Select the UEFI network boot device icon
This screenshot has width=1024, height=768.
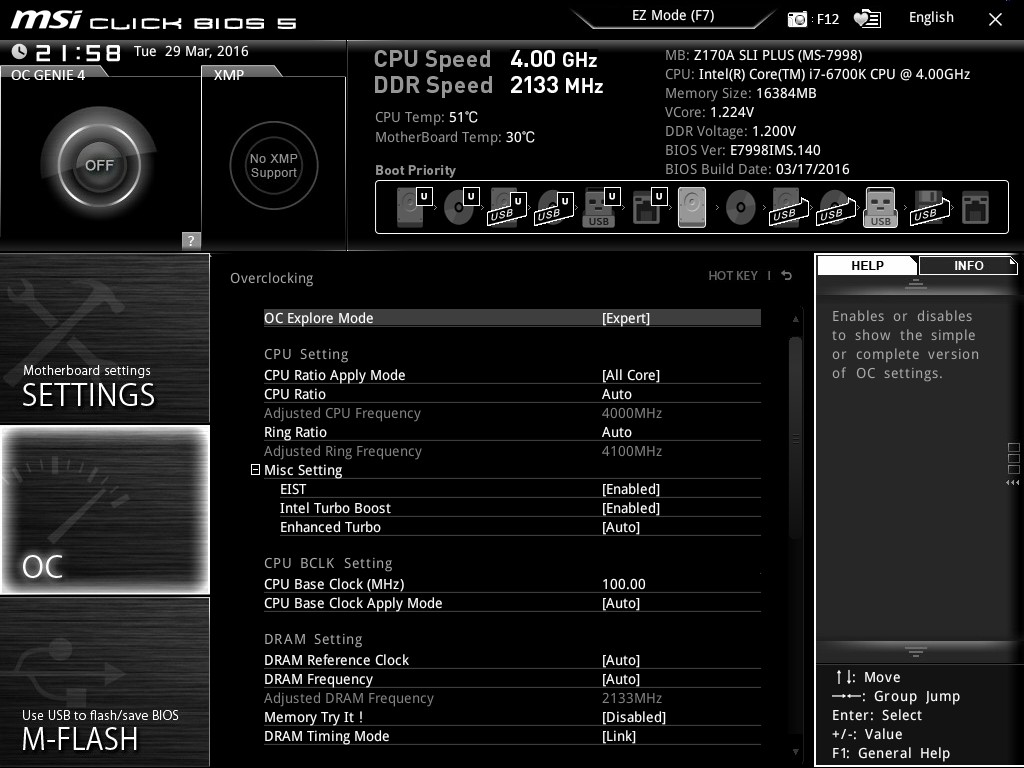coord(649,208)
